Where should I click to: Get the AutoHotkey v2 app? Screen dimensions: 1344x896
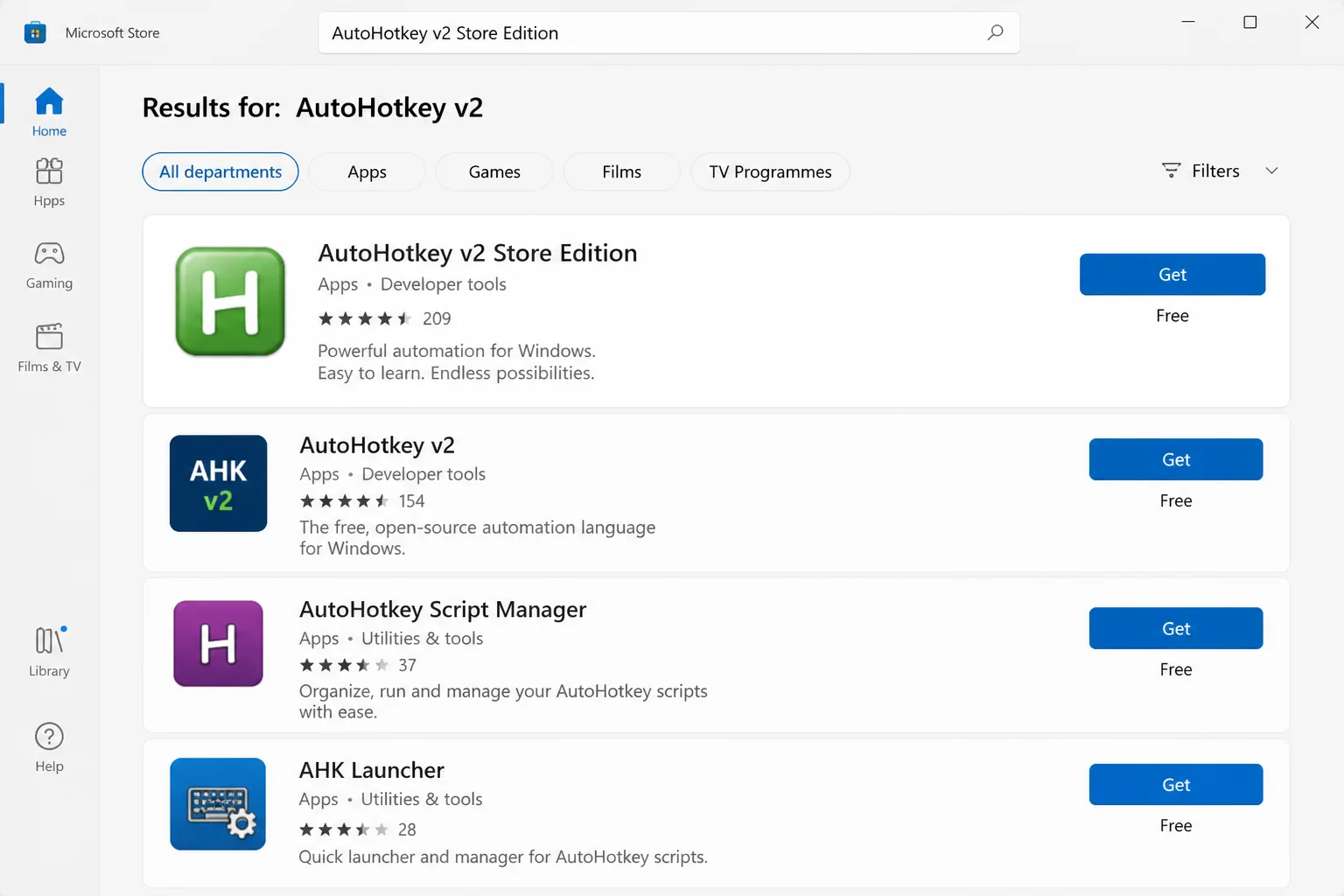1176,459
